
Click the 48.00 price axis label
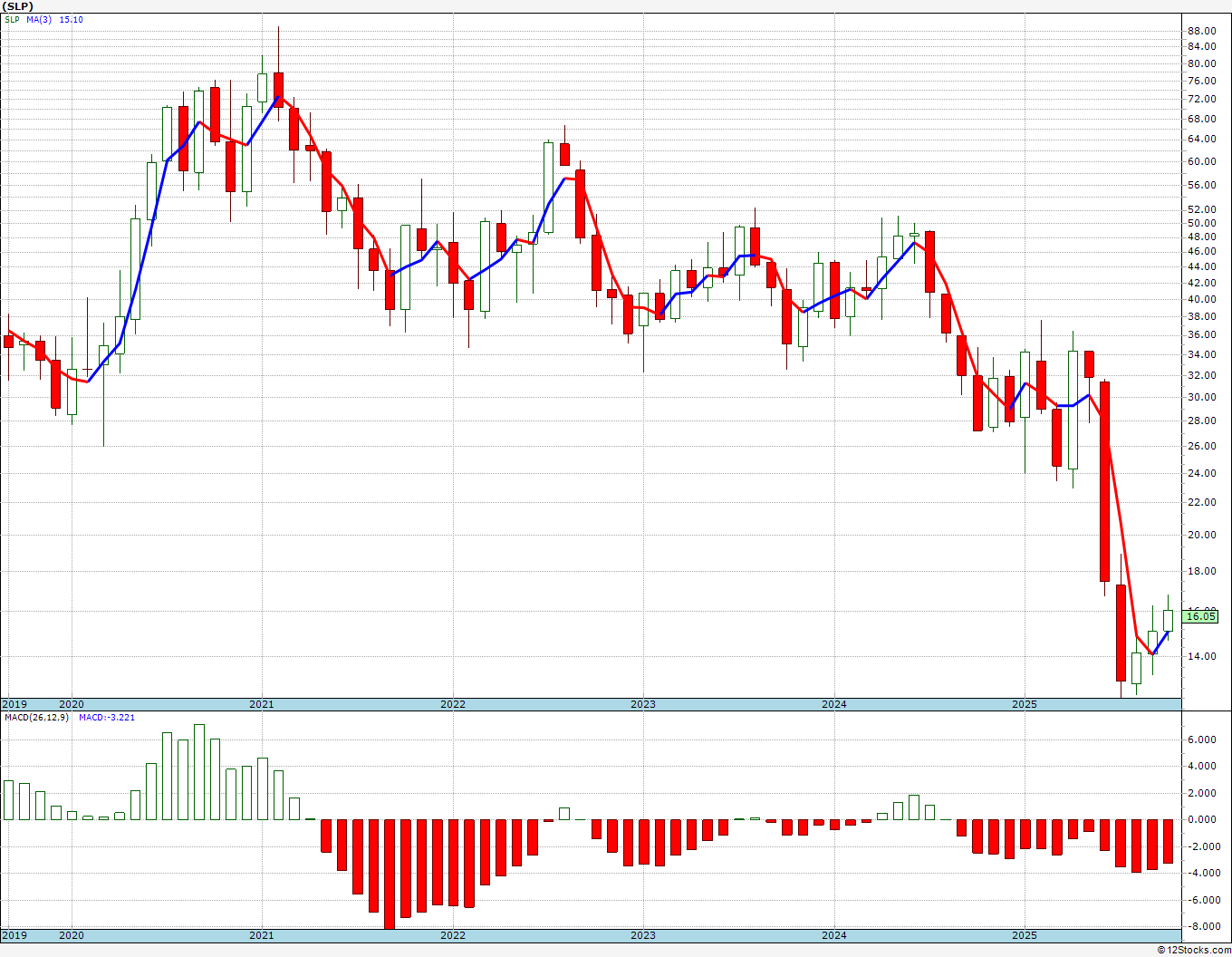(x=1201, y=237)
